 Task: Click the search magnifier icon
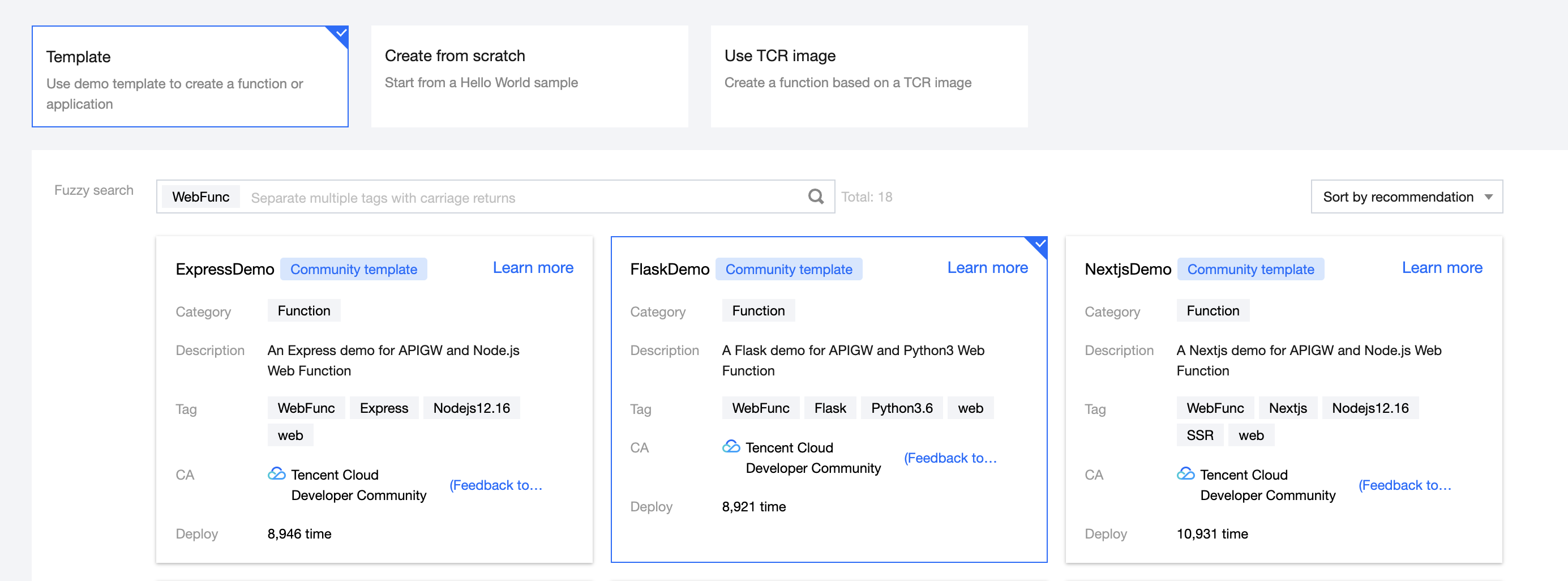[x=816, y=196]
